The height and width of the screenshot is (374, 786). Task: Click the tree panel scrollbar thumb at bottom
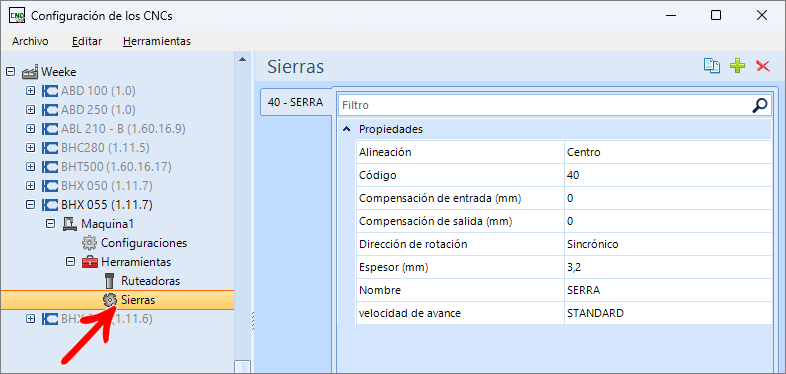click(x=242, y=367)
